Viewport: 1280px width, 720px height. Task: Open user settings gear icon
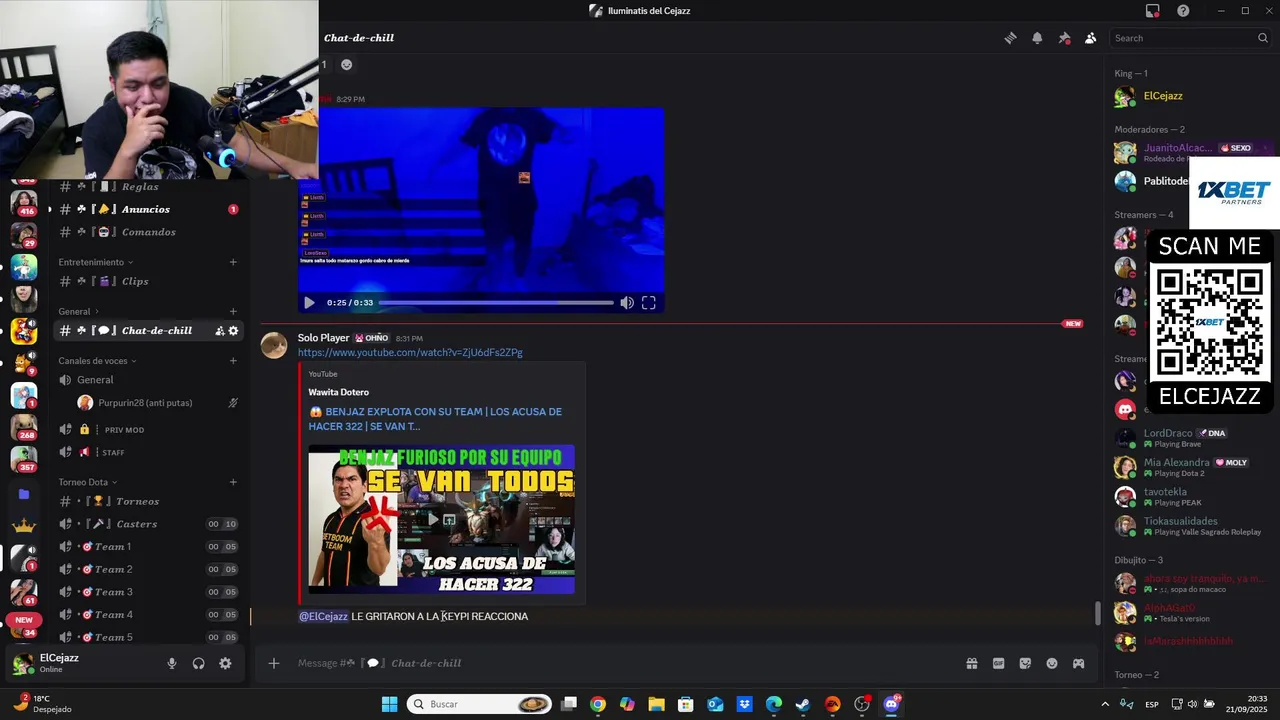click(x=225, y=663)
